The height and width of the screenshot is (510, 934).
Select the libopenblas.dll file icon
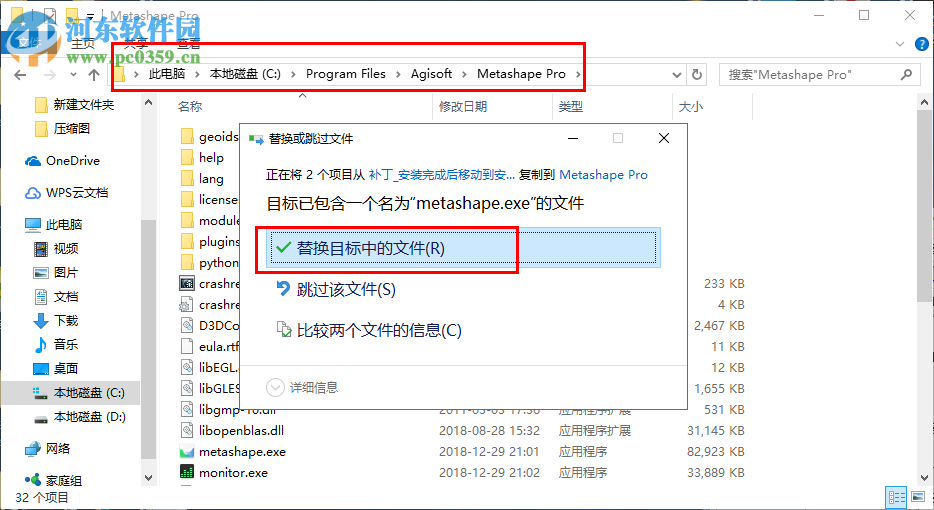(187, 430)
